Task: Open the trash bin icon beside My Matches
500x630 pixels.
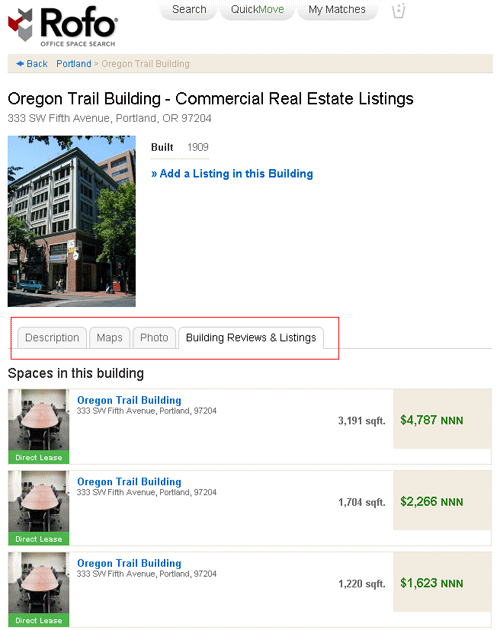Action: pos(398,10)
